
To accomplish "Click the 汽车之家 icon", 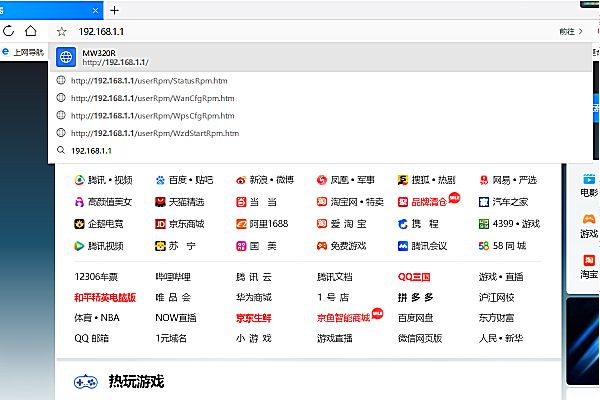I will click(x=484, y=202).
